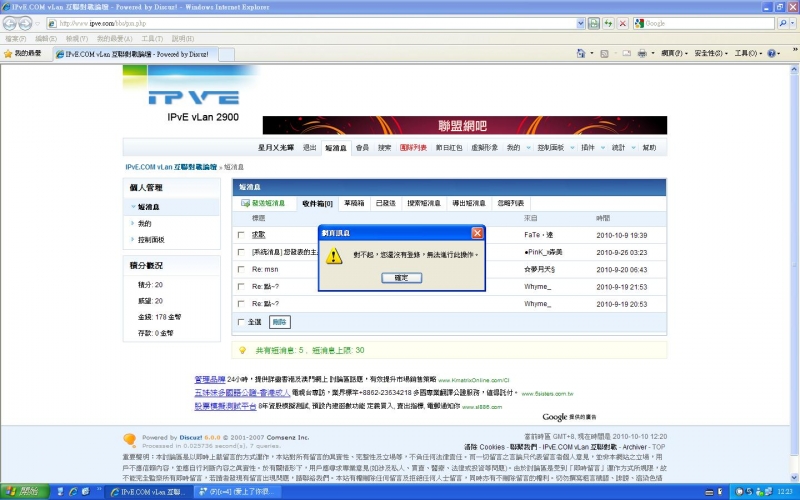This screenshot has height=500, width=800.
Task: Open the 安全性(S) command bar menu
Action: point(711,53)
